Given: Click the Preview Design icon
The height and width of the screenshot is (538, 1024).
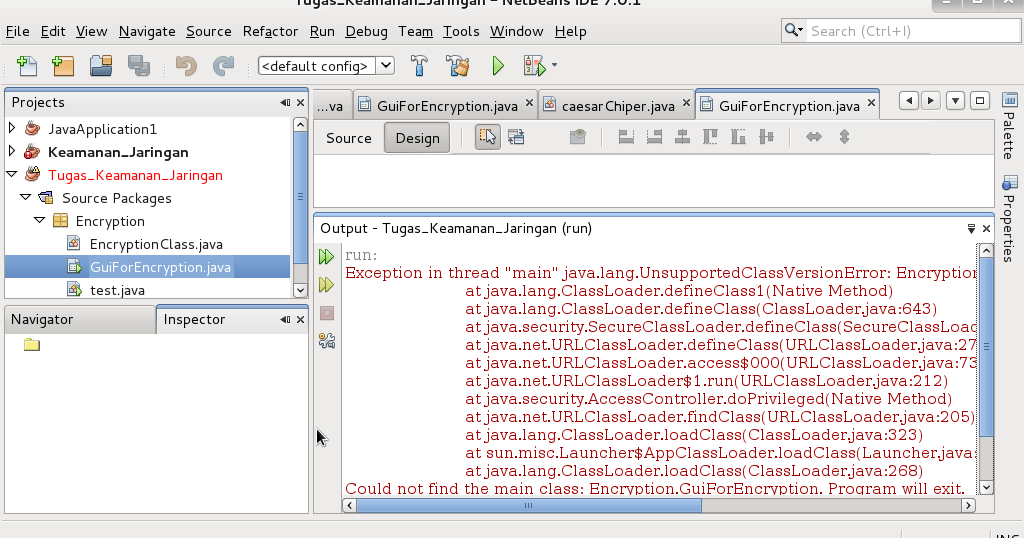Looking at the screenshot, I should 577,137.
